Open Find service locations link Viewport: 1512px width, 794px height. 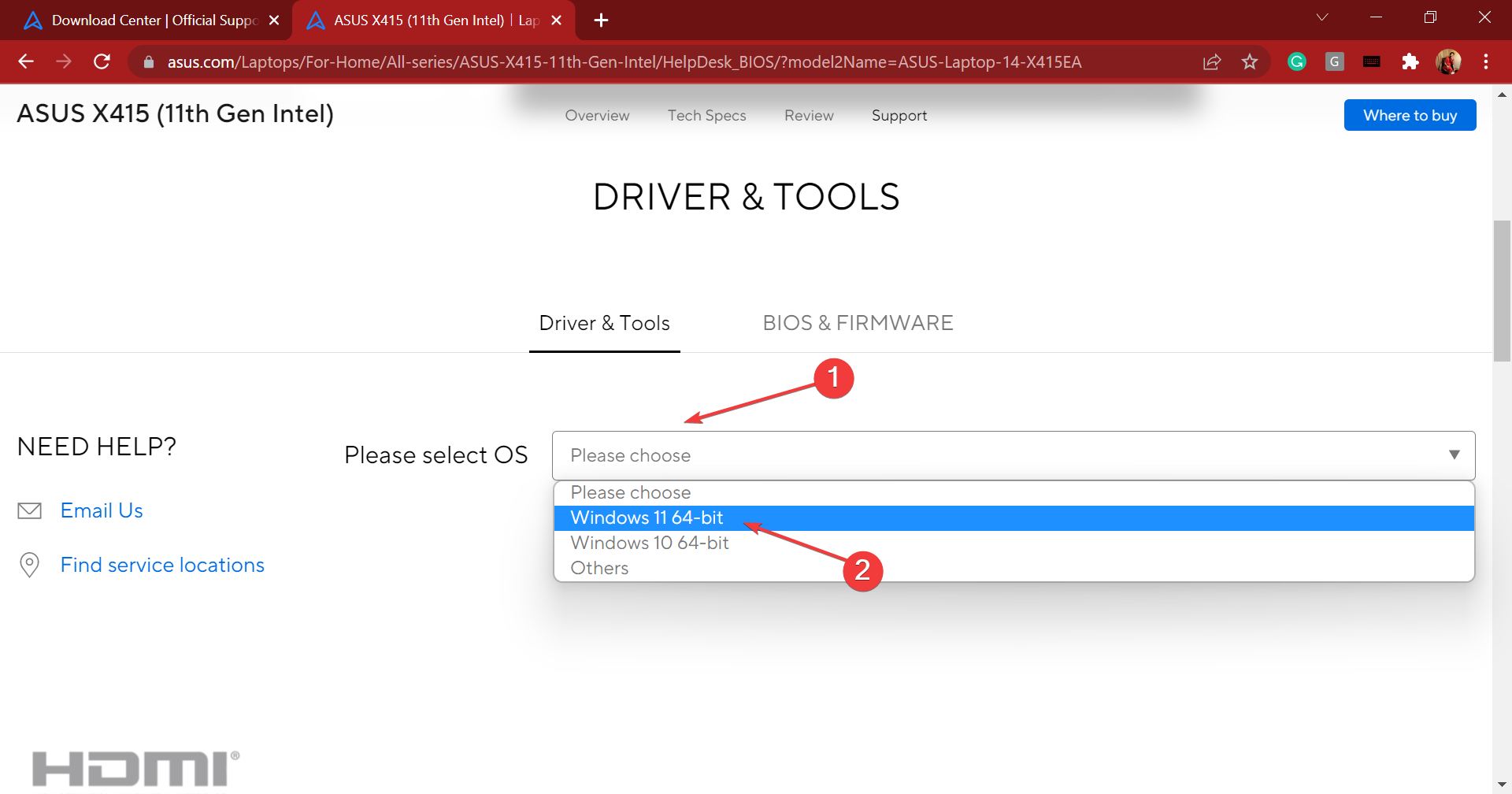click(x=162, y=565)
